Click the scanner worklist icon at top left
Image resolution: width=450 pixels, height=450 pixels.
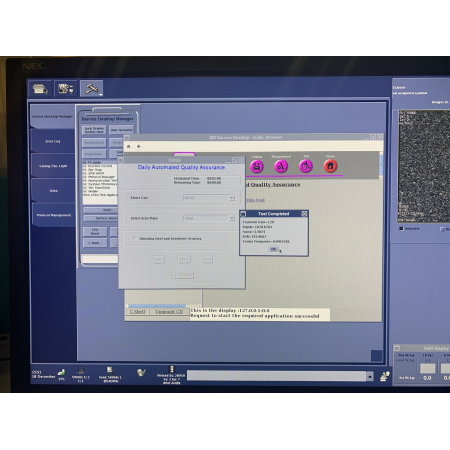(x=40, y=88)
